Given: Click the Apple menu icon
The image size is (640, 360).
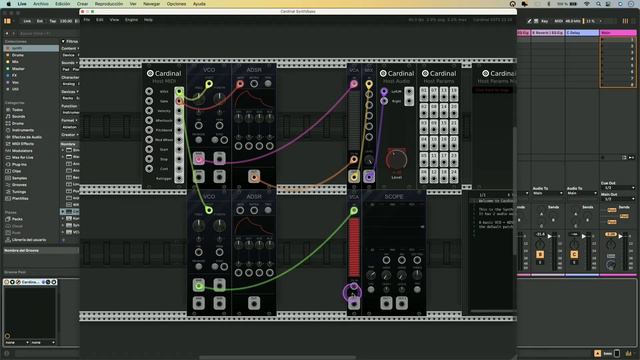Looking at the screenshot, I should point(9,4).
